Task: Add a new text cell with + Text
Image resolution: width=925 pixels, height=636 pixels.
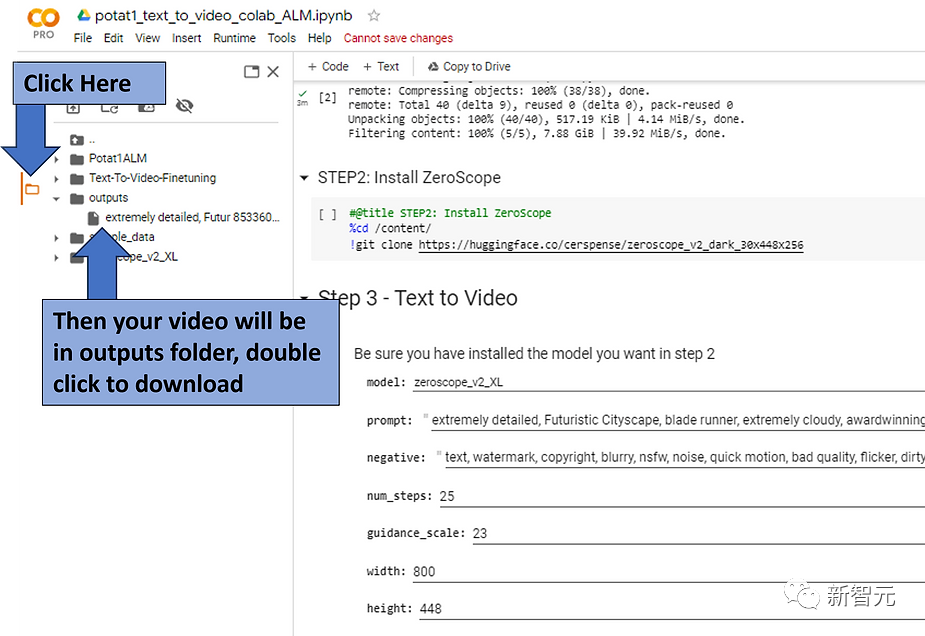Action: point(381,67)
